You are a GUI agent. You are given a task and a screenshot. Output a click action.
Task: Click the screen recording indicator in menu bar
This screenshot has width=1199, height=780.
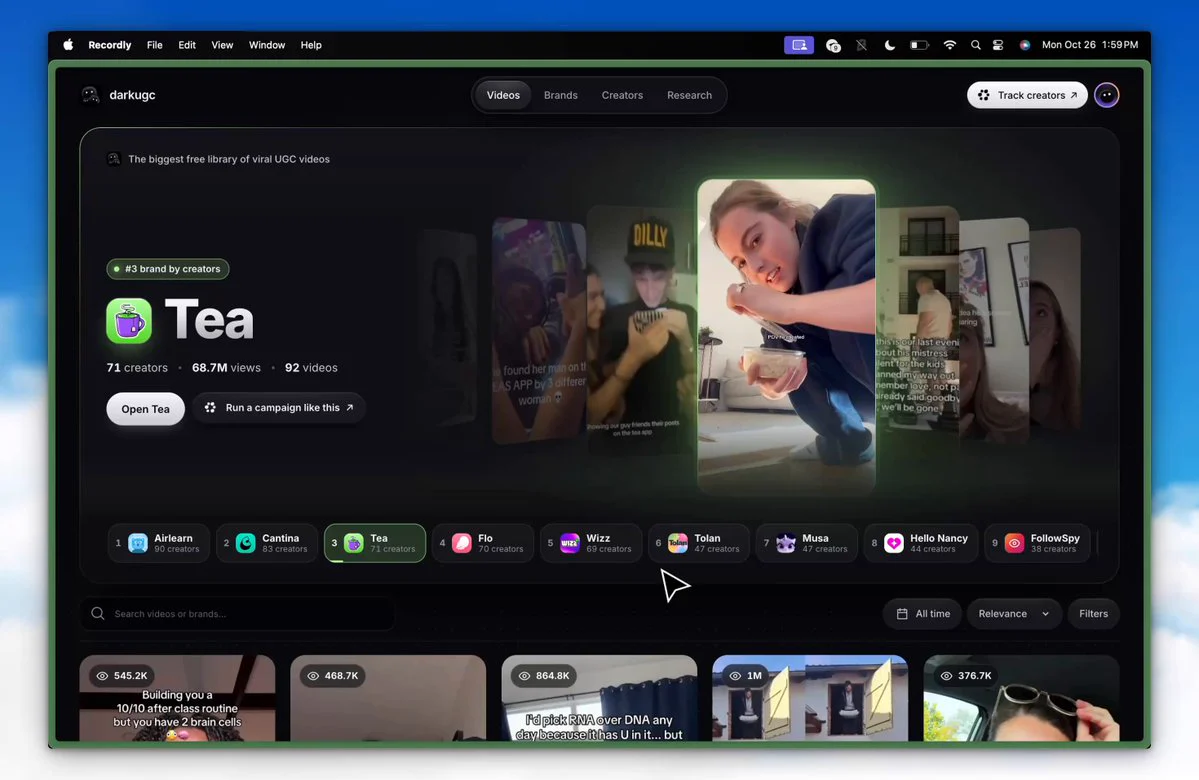(x=798, y=45)
